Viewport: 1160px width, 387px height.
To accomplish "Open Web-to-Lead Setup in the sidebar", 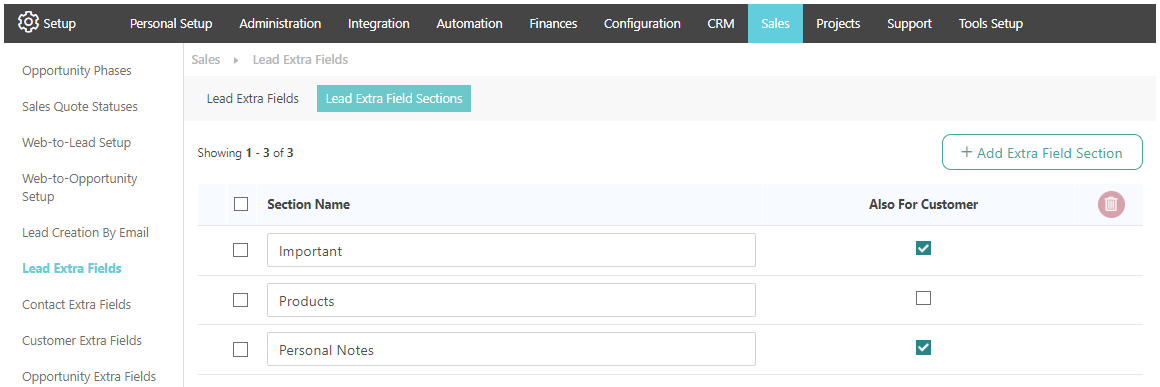I will 77,142.
